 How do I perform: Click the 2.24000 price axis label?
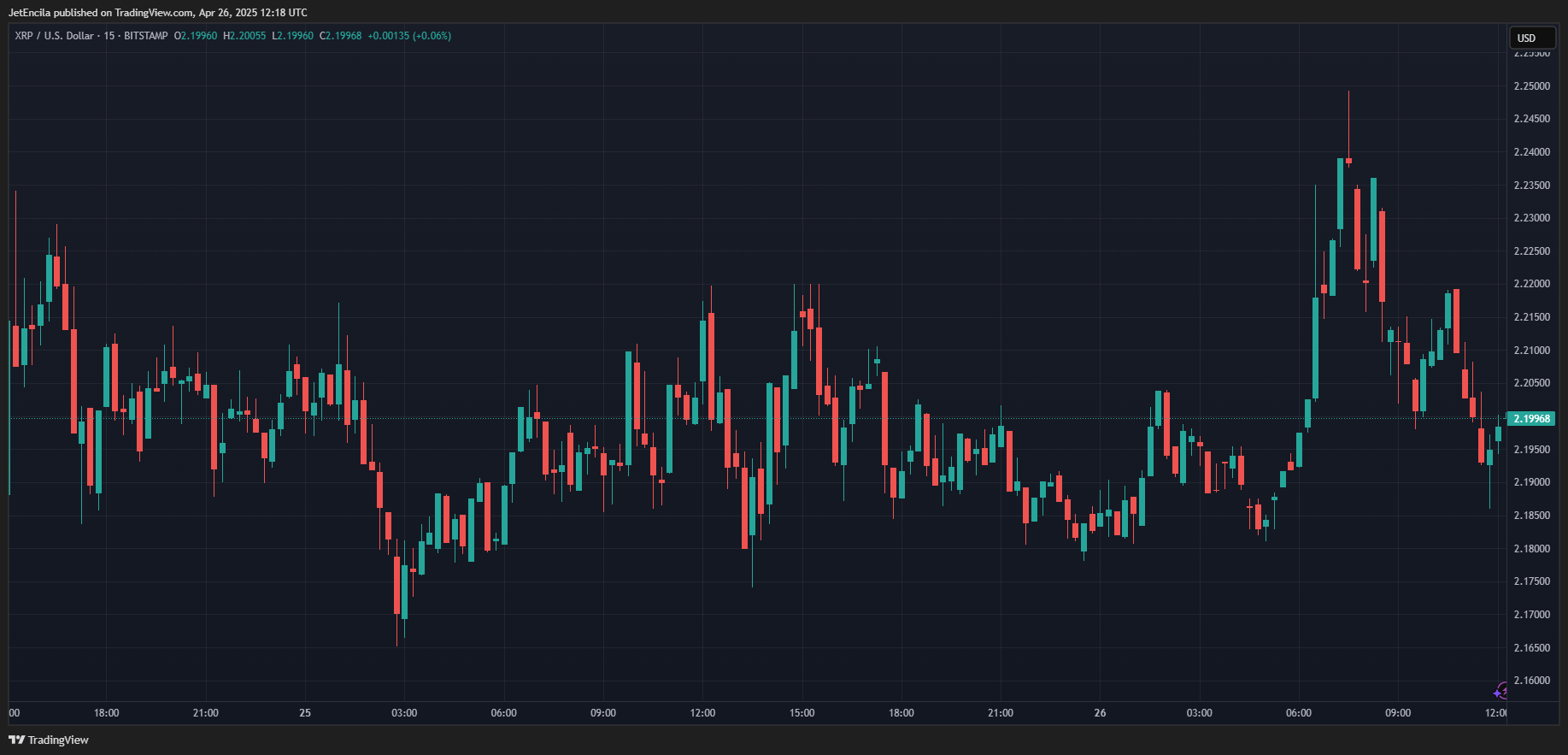click(x=1531, y=152)
